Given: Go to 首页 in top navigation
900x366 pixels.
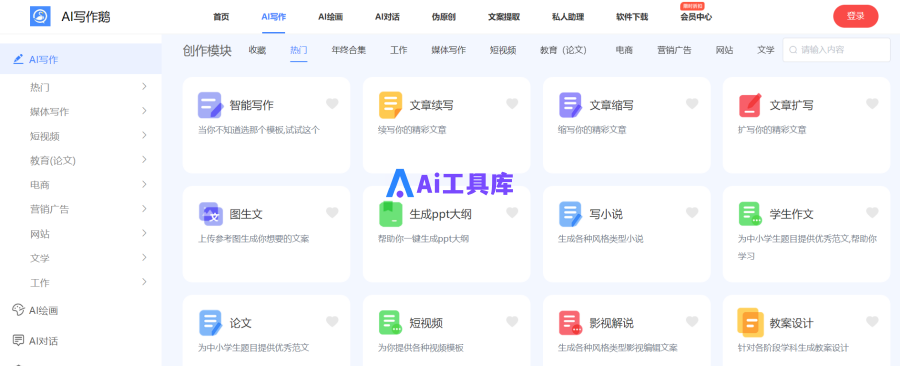Looking at the screenshot, I should pos(221,17).
